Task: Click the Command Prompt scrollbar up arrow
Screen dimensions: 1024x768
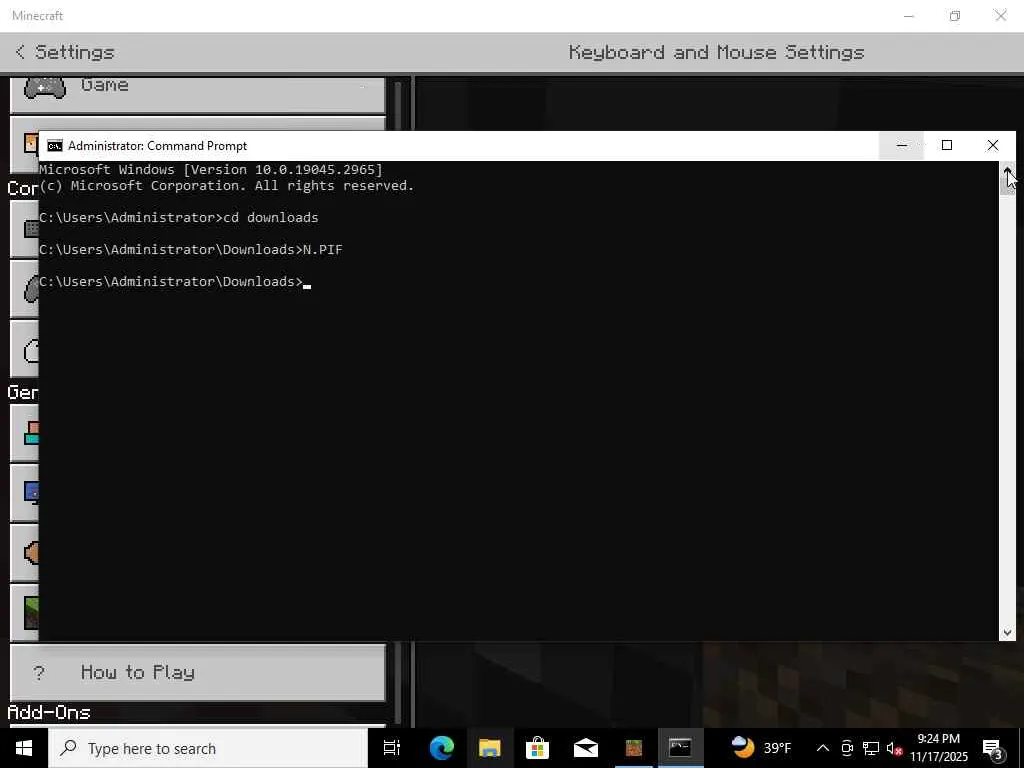Action: (x=1008, y=170)
